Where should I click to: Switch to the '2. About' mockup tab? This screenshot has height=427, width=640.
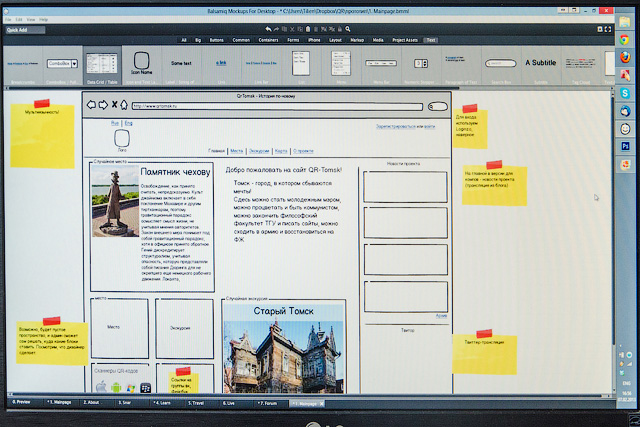[91, 403]
